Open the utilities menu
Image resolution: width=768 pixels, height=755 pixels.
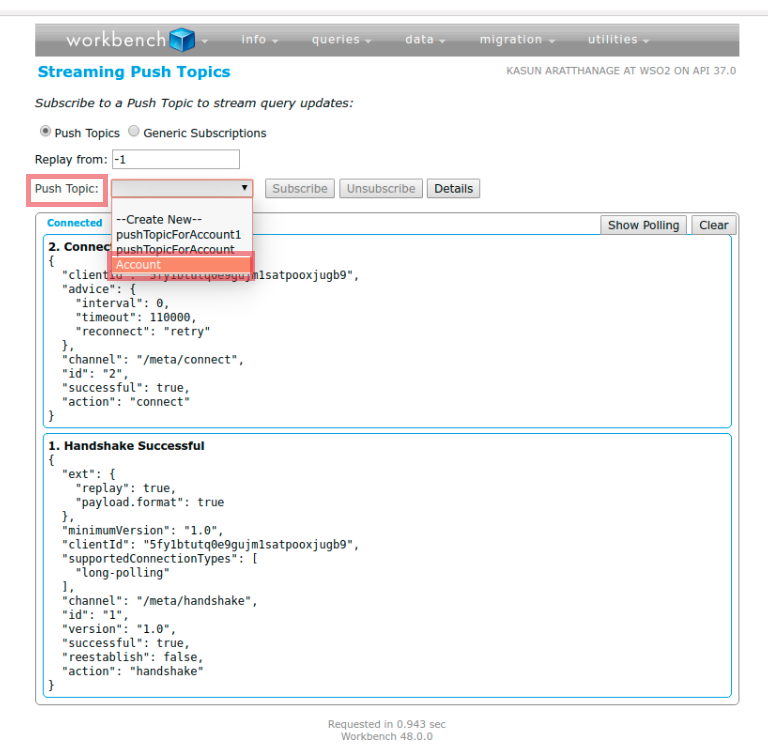click(618, 40)
